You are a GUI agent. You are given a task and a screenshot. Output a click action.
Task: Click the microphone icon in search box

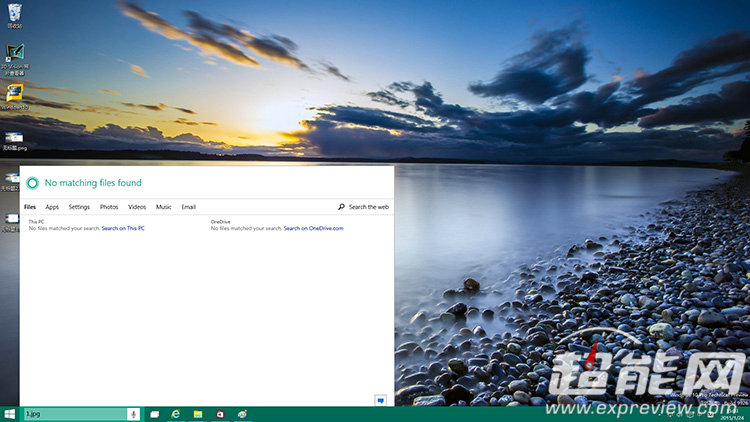pyautogui.click(x=133, y=413)
